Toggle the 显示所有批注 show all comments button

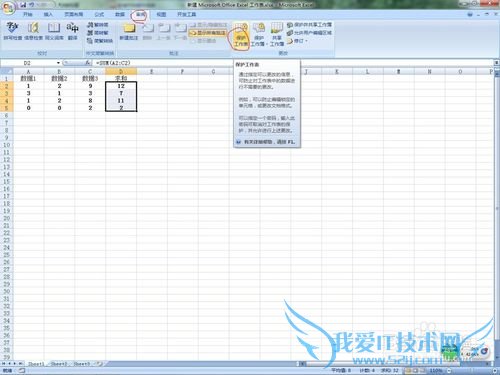point(208,33)
